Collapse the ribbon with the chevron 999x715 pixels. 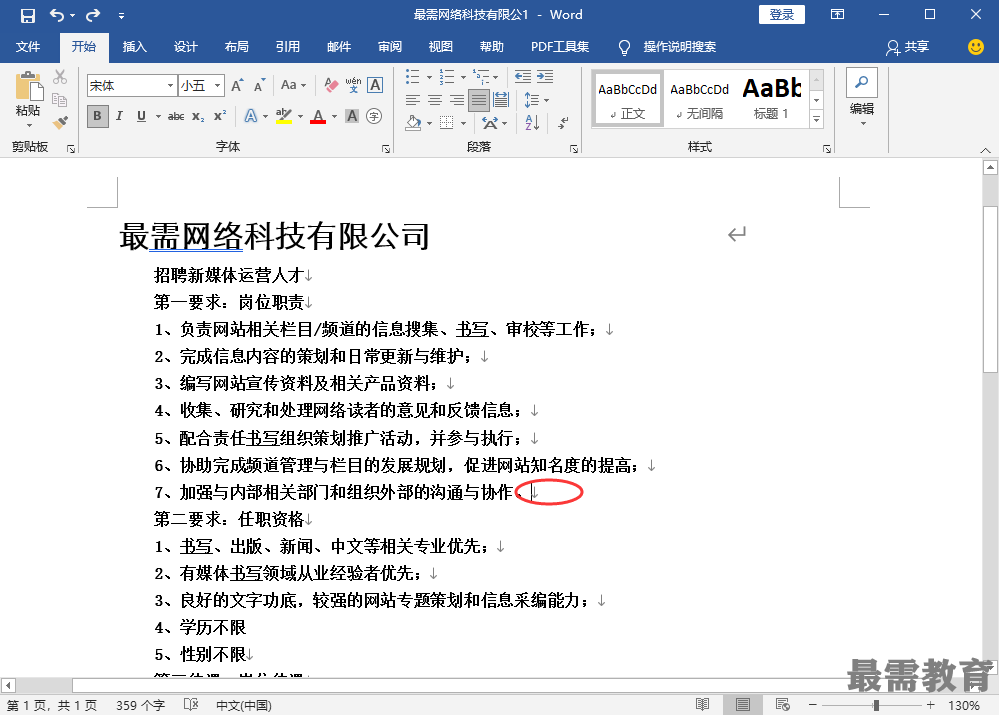985,150
